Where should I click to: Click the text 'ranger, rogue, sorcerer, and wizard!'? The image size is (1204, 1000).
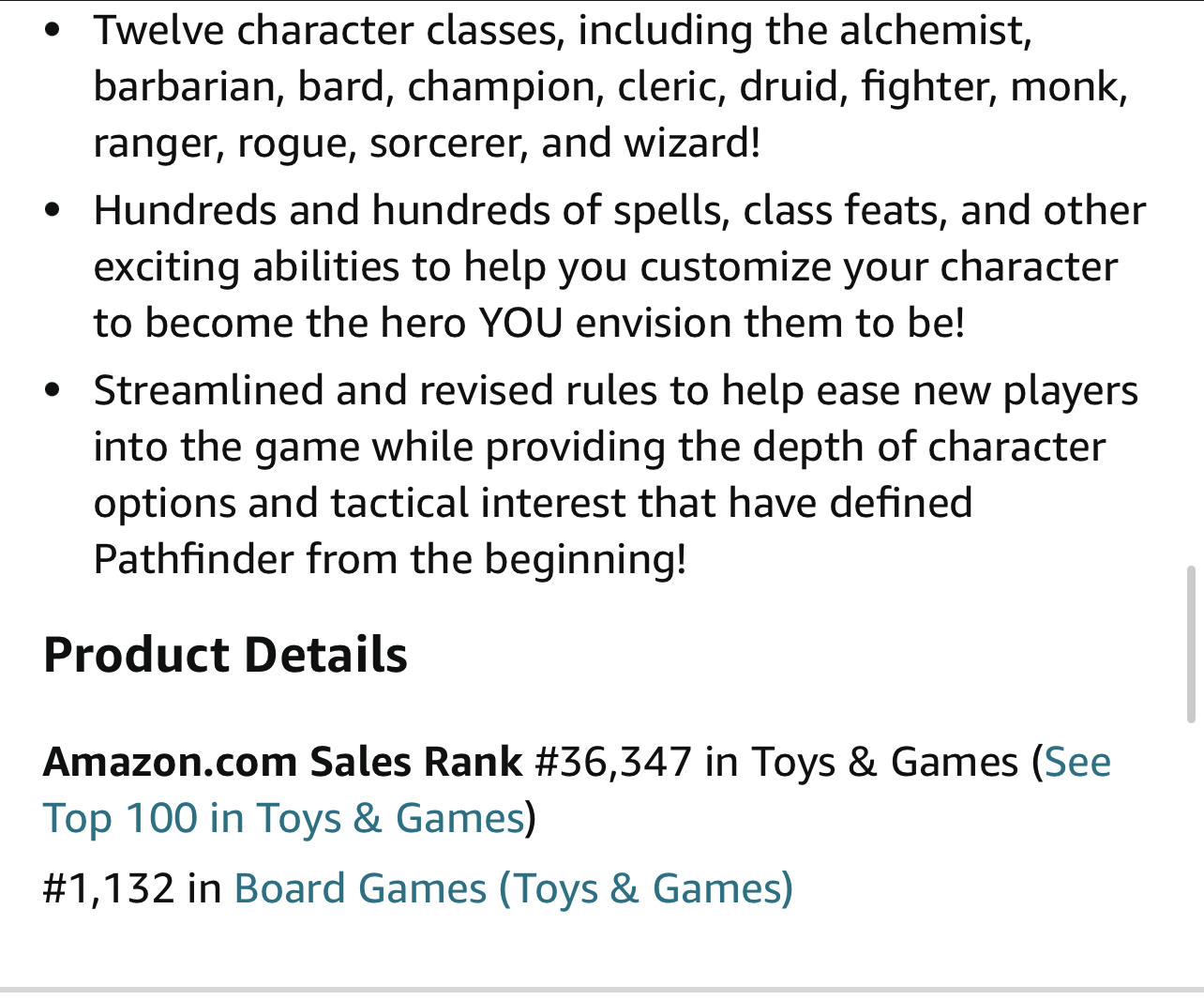tap(427, 144)
